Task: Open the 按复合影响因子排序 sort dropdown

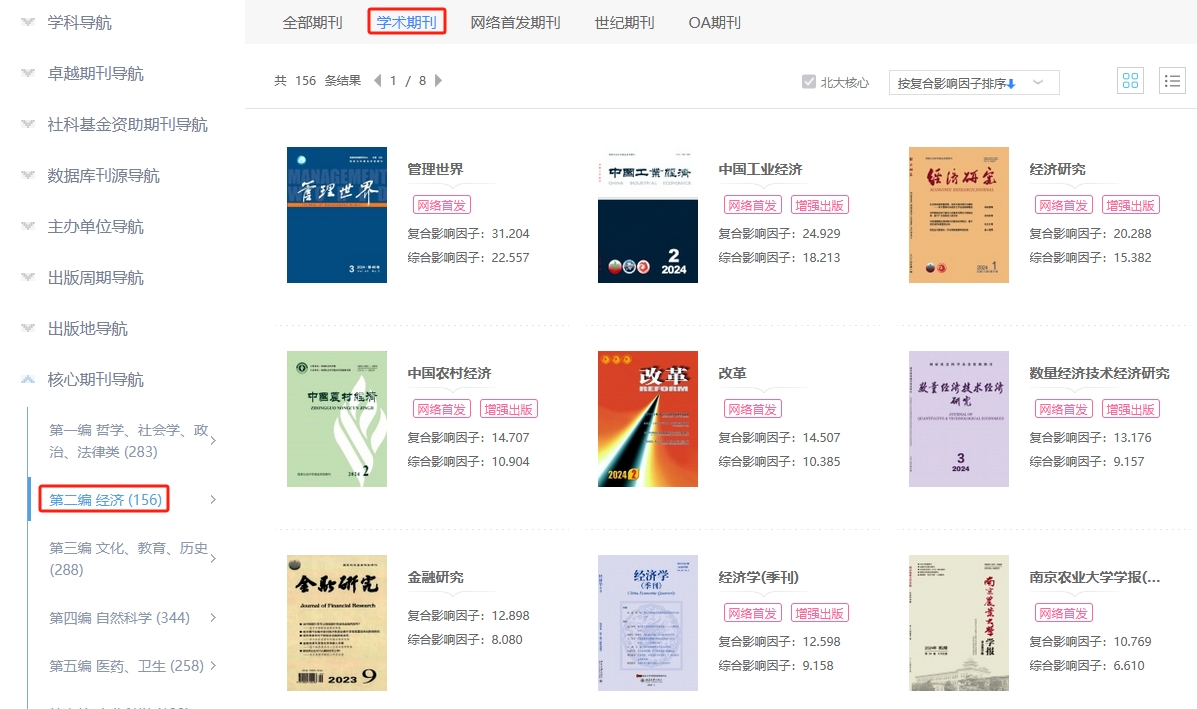Action: tap(973, 83)
